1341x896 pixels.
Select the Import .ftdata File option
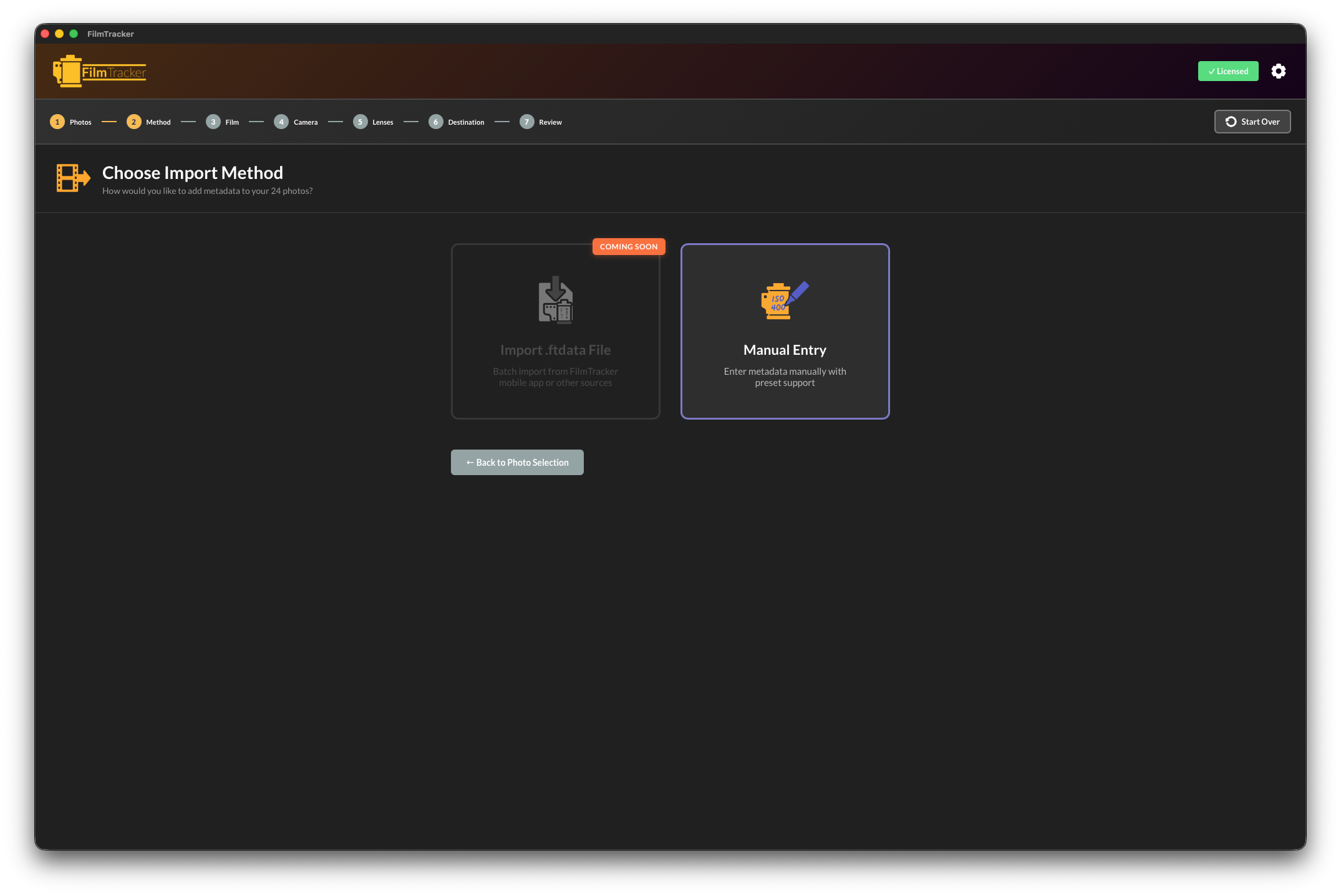[x=555, y=331]
